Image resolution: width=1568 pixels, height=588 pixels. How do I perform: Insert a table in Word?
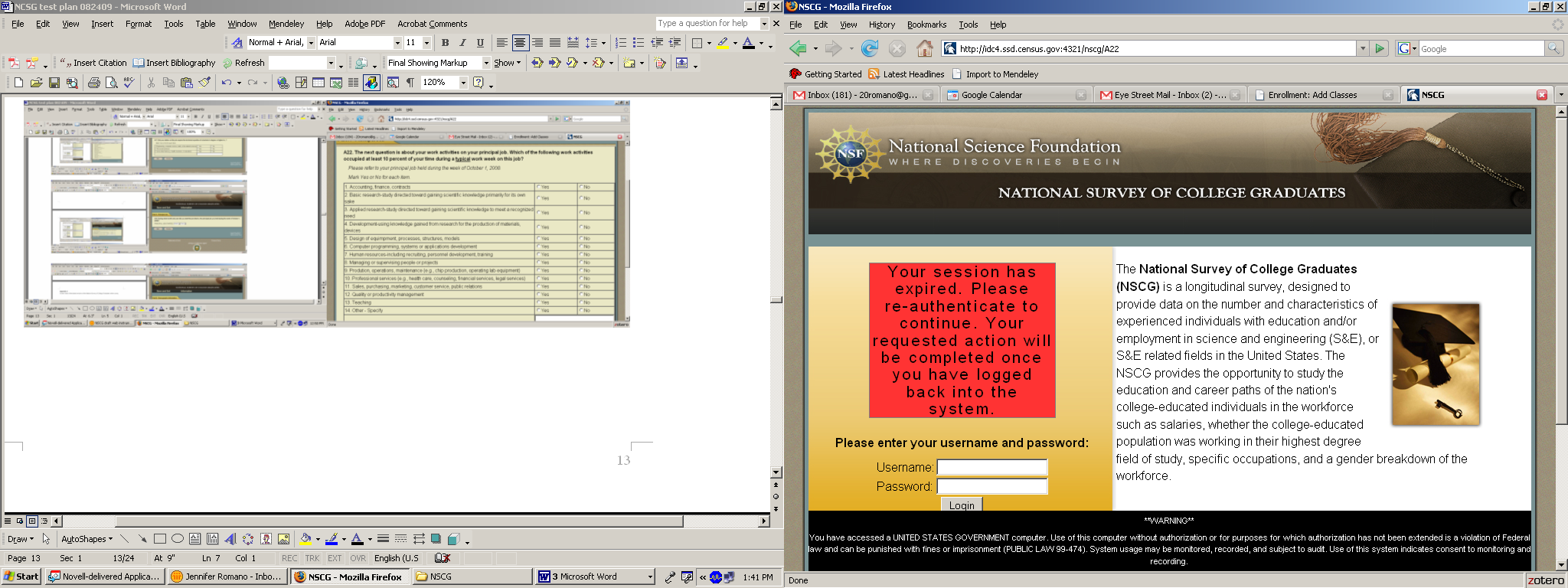(x=318, y=83)
